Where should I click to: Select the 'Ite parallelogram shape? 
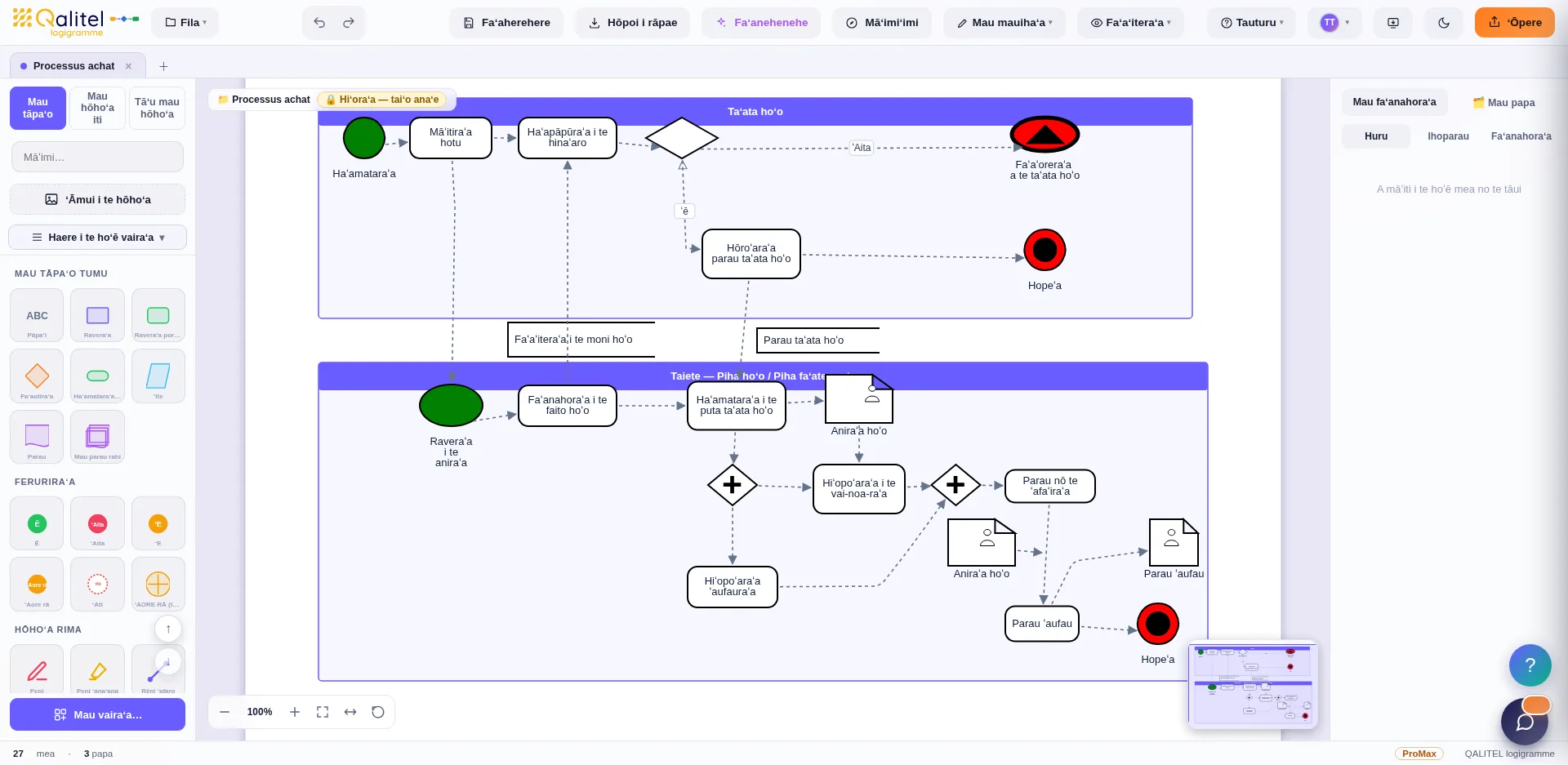point(158,376)
